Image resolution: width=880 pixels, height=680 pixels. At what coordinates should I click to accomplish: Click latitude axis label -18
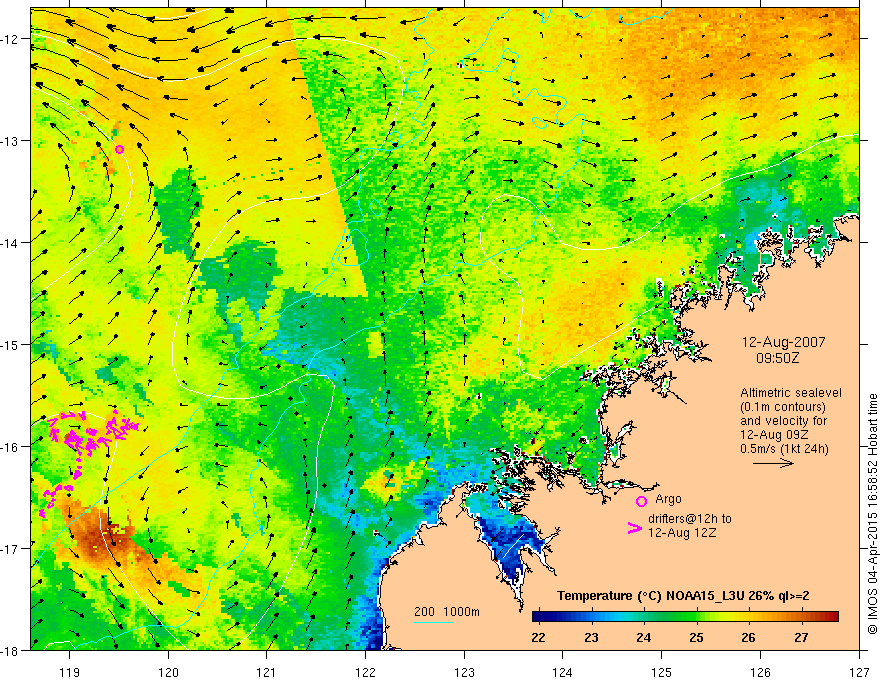coord(10,650)
